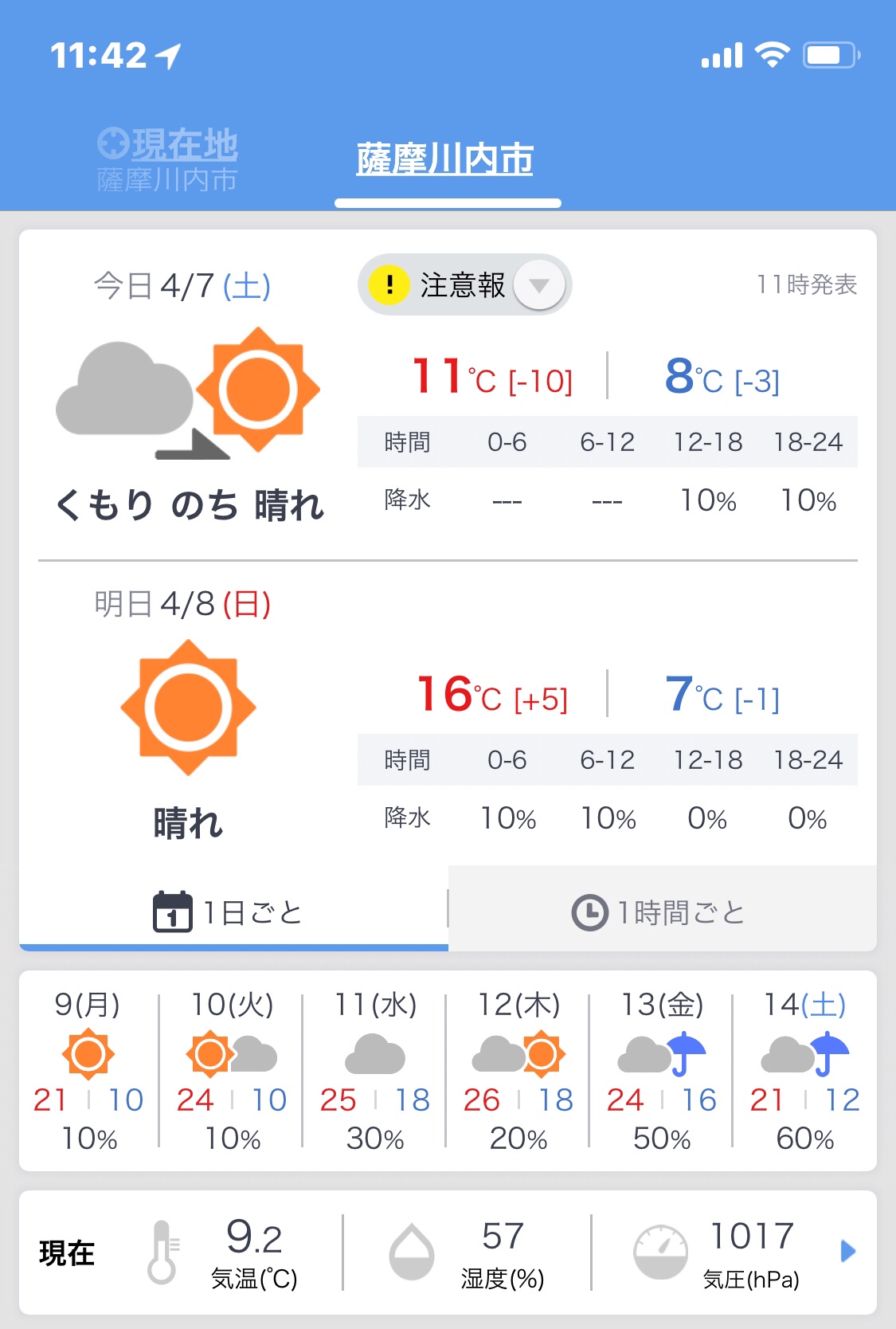Select the 薩摩川内市 city tab
This screenshot has width=896, height=1329.
445,159
